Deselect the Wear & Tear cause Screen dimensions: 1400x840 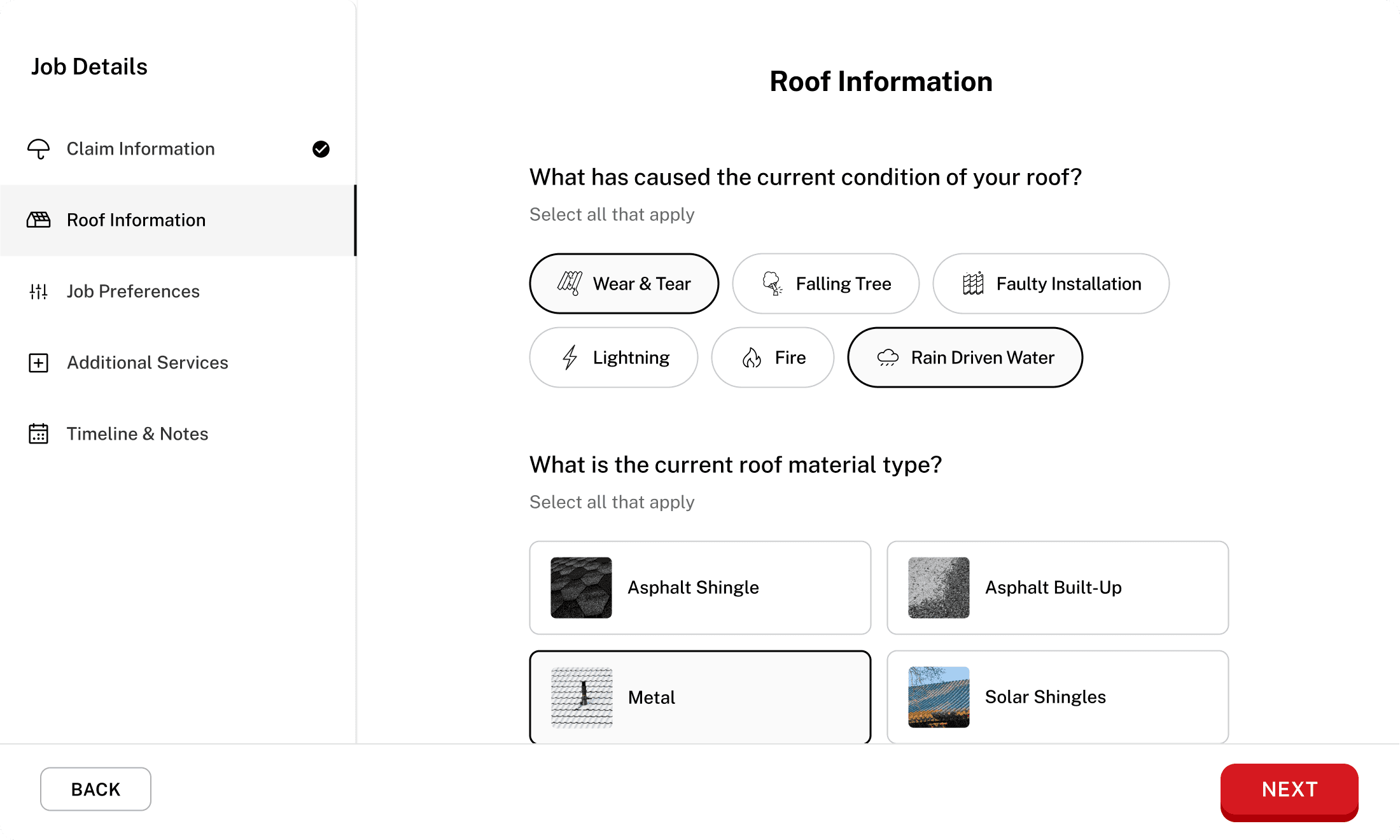624,284
